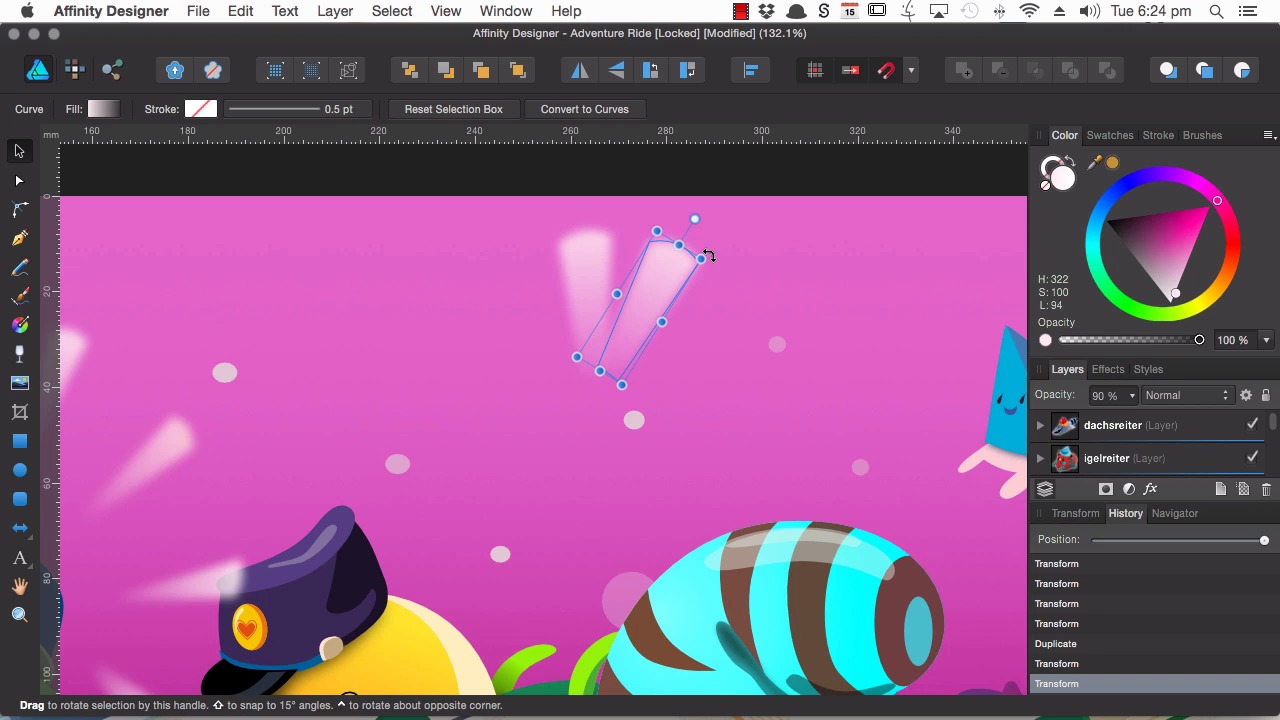The image size is (1280, 720).
Task: Add adjustment layer icon
Action: pyautogui.click(x=1129, y=489)
